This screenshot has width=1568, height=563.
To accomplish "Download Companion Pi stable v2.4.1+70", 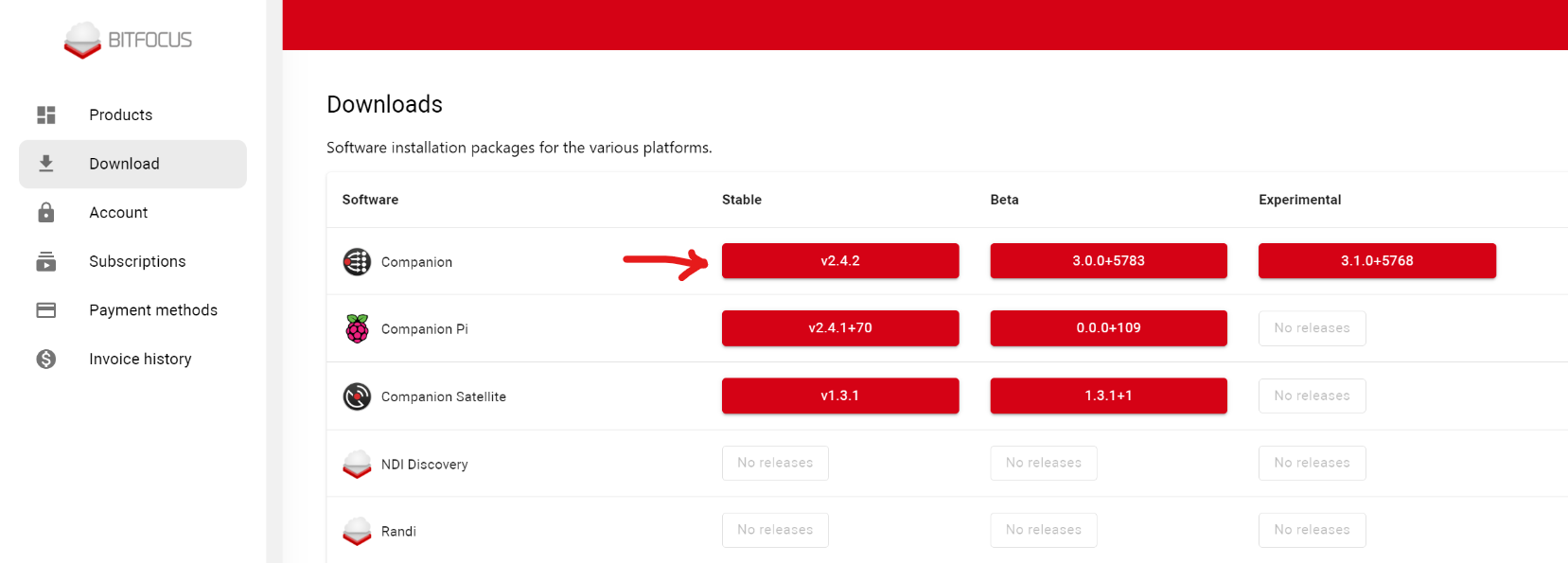I will tap(840, 328).
